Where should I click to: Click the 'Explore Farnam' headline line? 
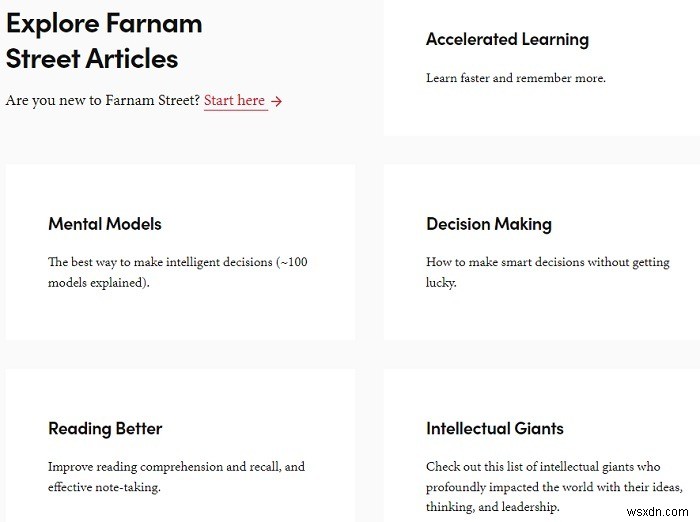(x=104, y=23)
